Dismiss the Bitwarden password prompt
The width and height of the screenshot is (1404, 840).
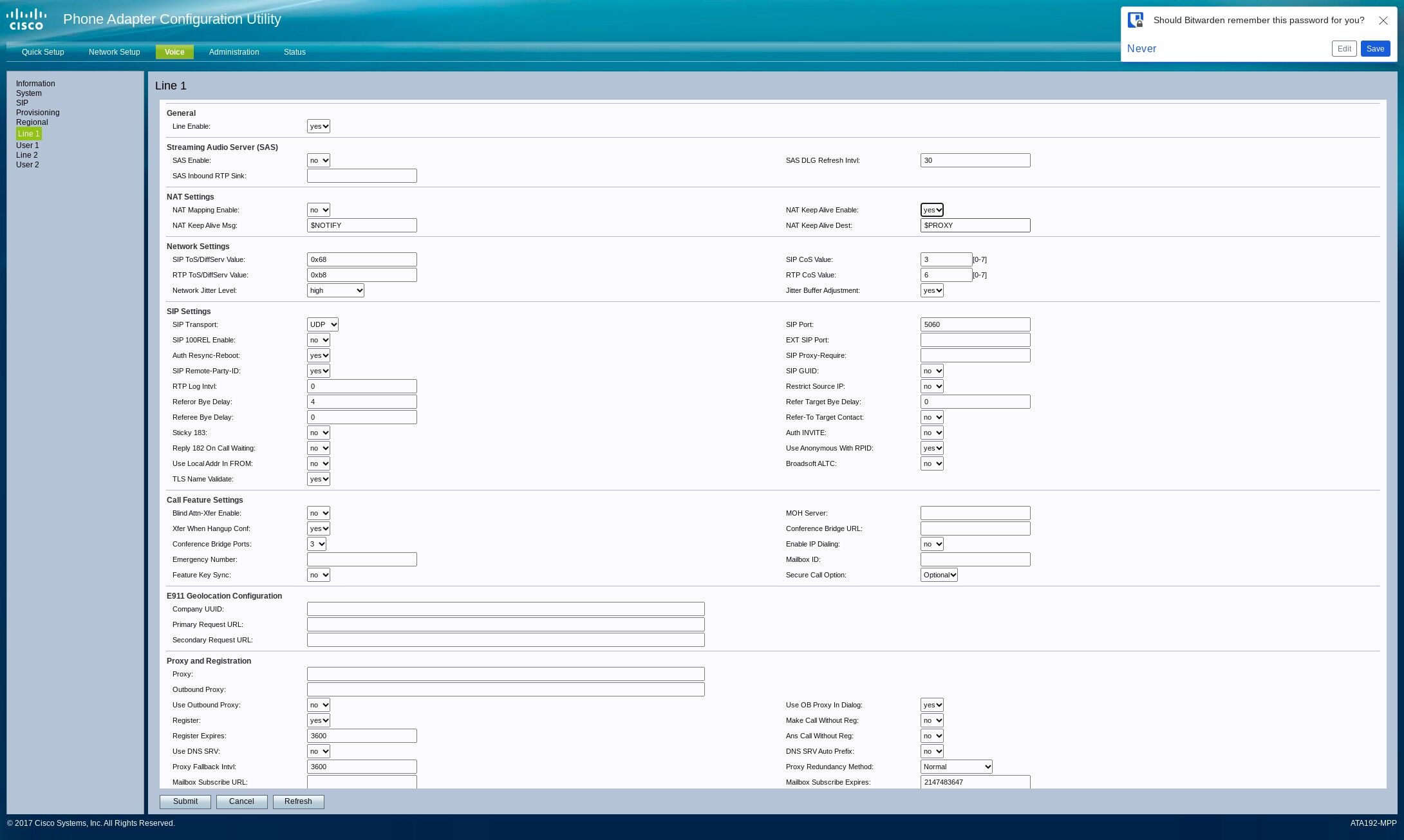pos(1383,21)
